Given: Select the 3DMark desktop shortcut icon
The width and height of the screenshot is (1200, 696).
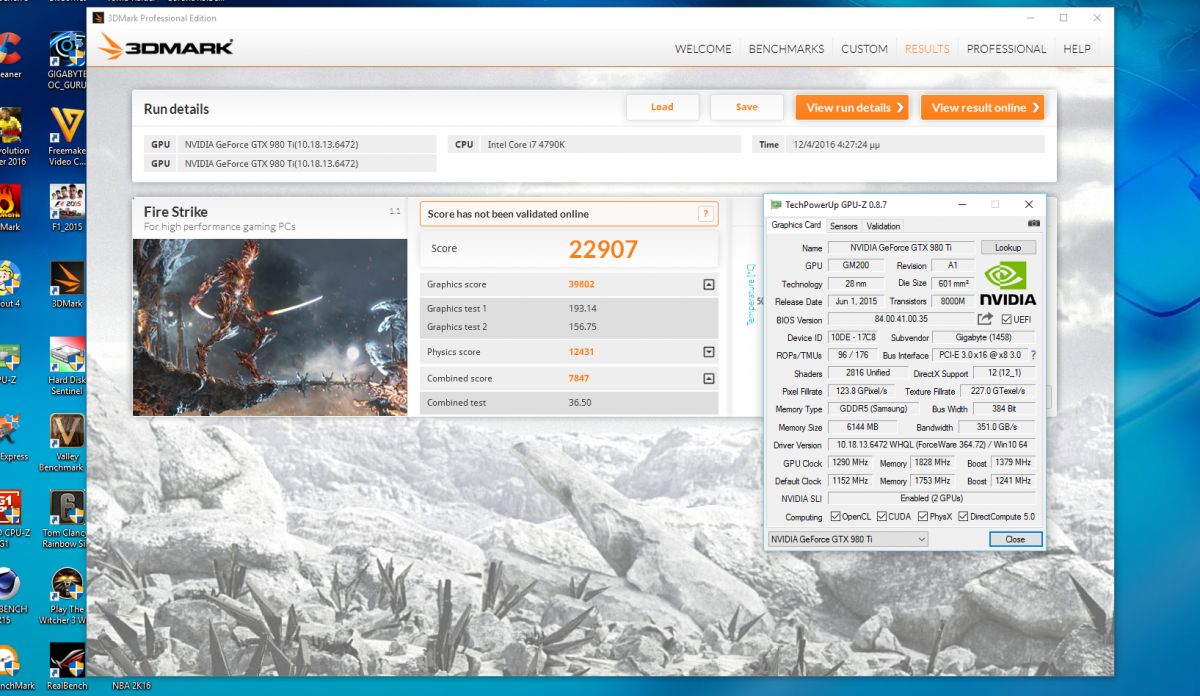Looking at the screenshot, I should click(66, 285).
